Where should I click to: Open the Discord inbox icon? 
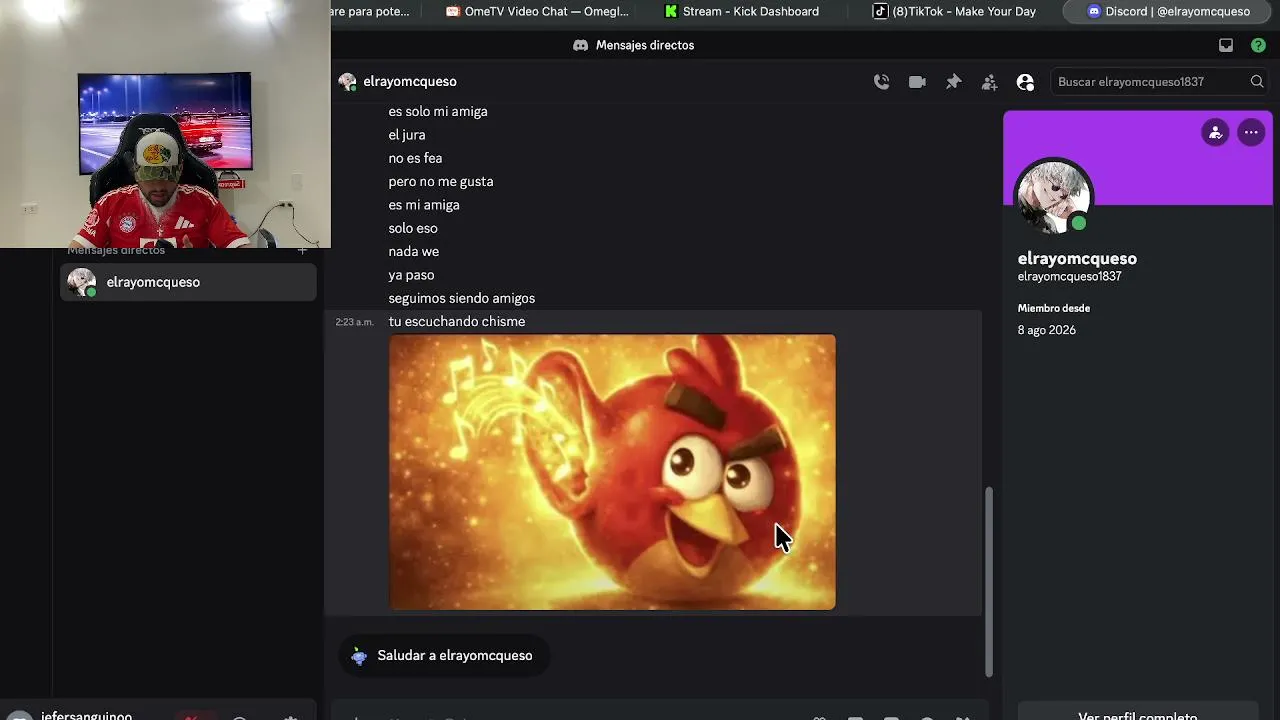pos(1226,45)
